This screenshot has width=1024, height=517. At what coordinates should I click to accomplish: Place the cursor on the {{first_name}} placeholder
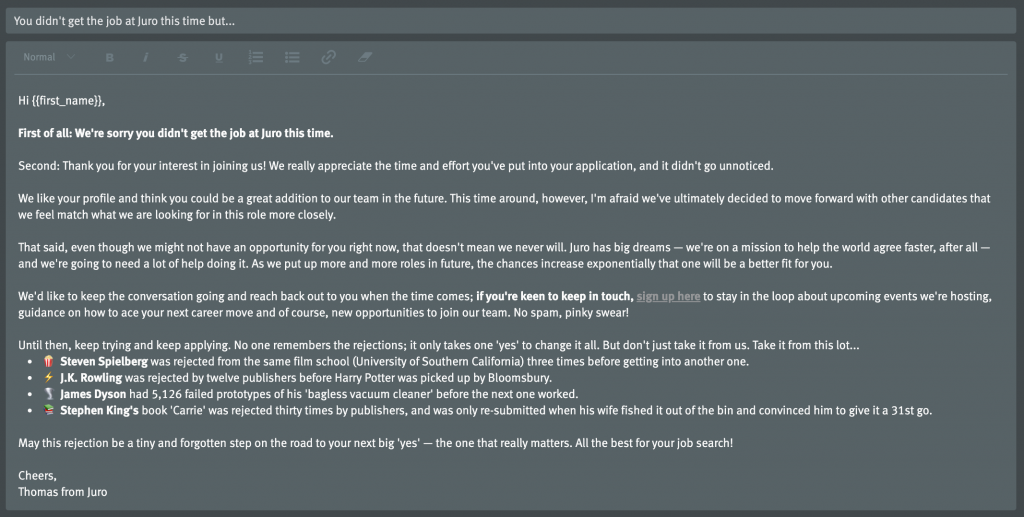point(67,101)
